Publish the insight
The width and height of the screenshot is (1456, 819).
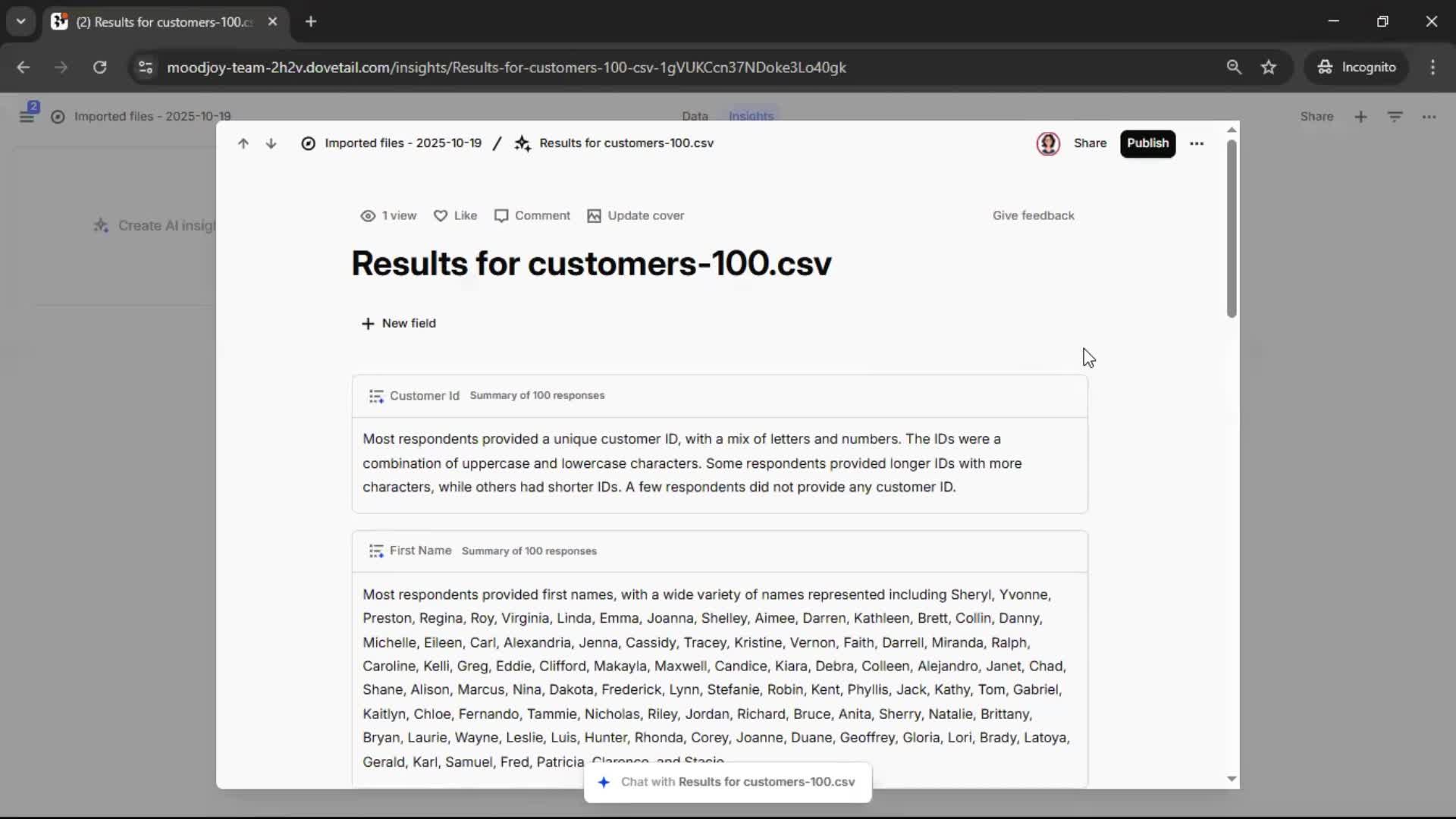click(x=1147, y=143)
